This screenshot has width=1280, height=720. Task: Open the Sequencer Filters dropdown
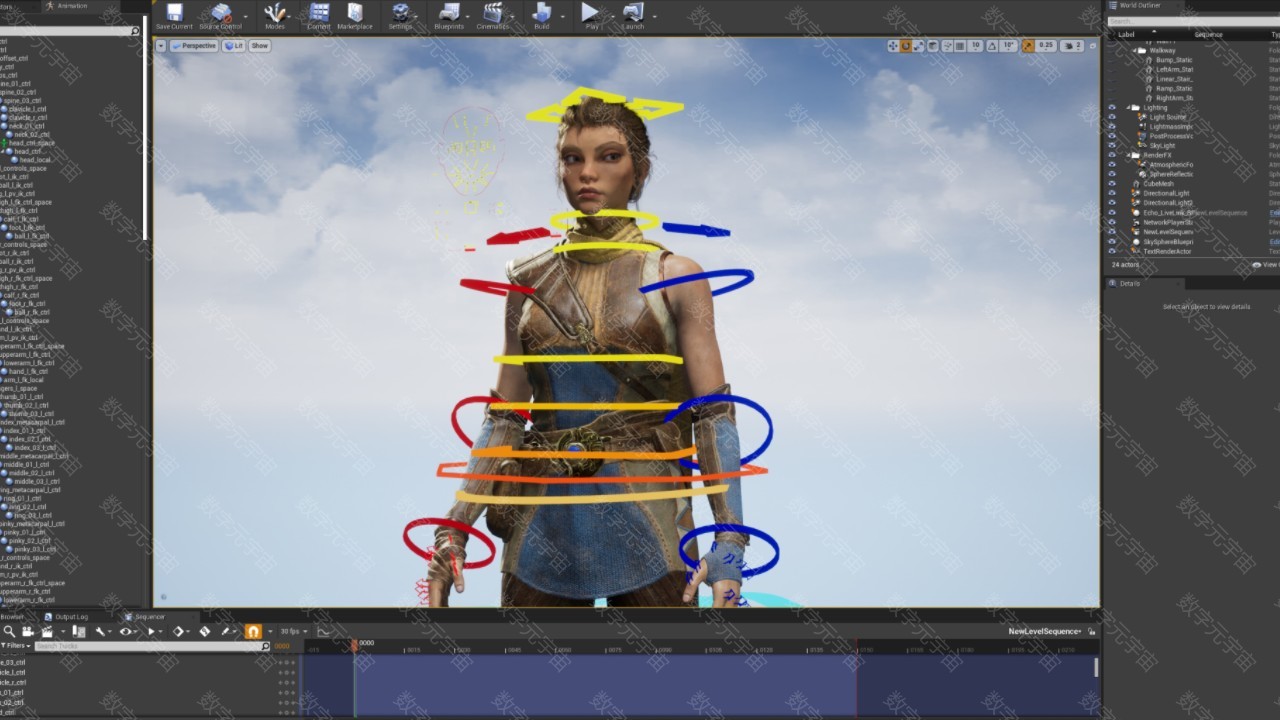(x=14, y=646)
